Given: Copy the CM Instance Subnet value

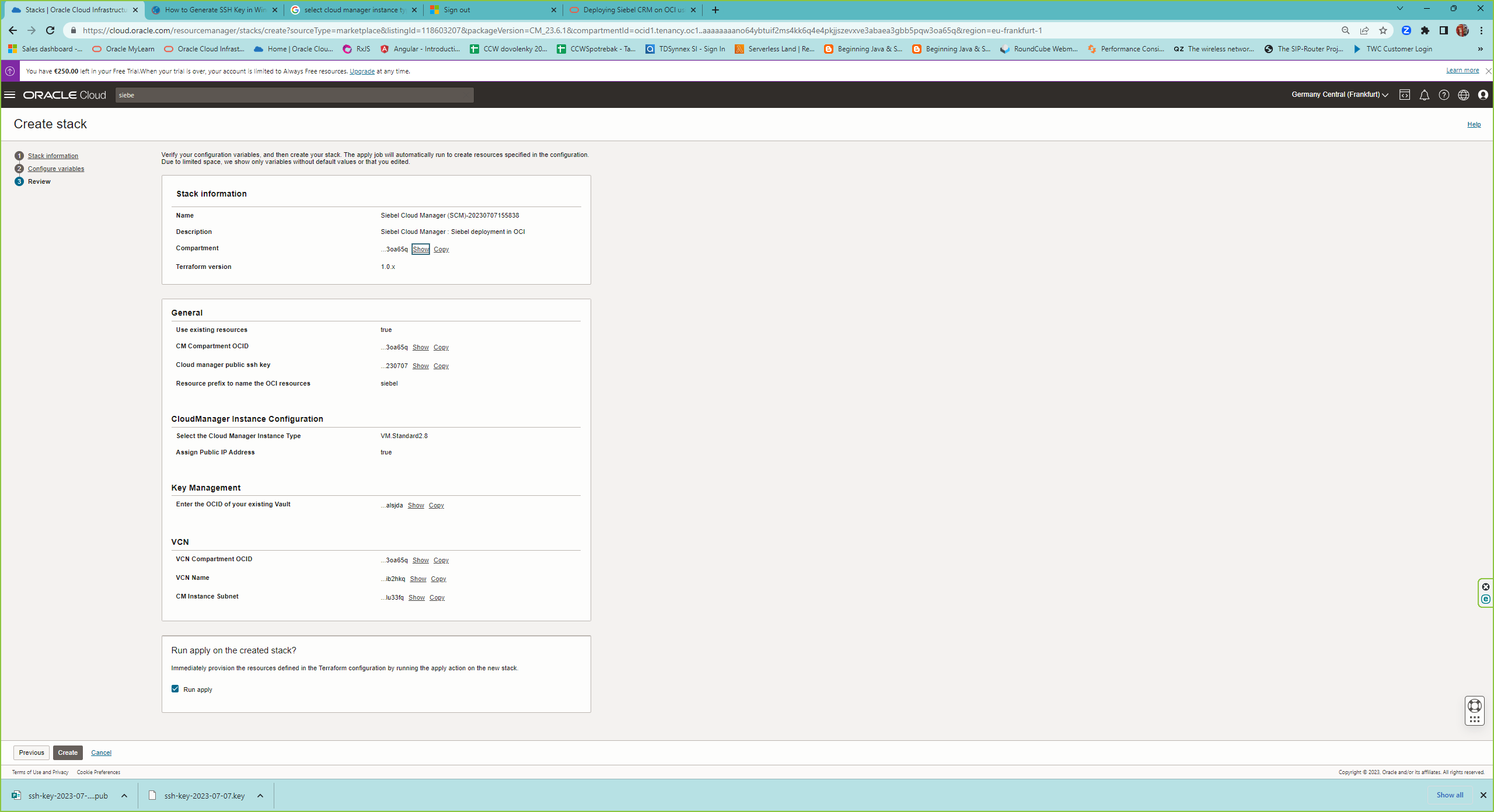Looking at the screenshot, I should (x=437, y=597).
